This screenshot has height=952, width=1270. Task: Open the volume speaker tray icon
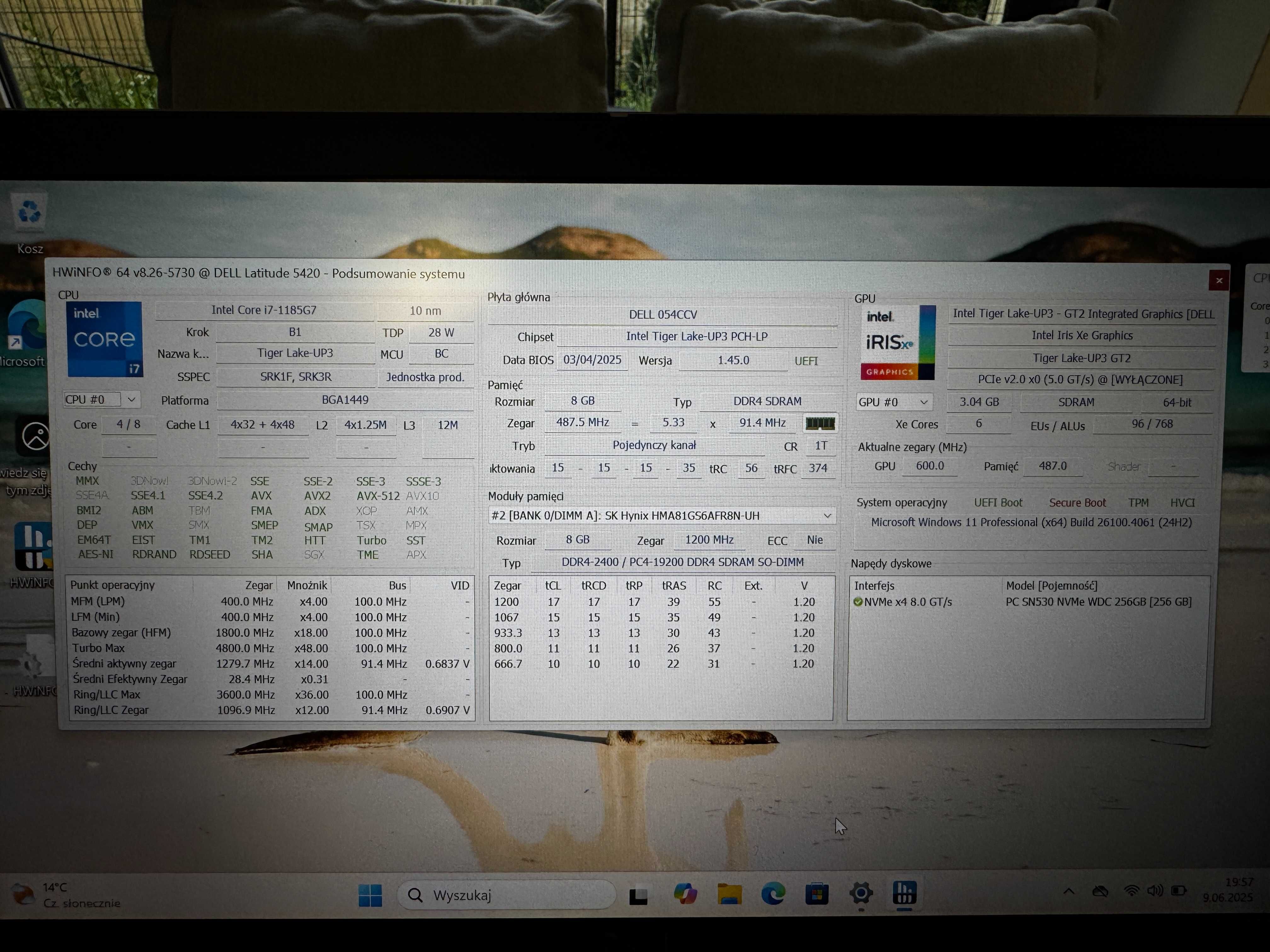1155,891
